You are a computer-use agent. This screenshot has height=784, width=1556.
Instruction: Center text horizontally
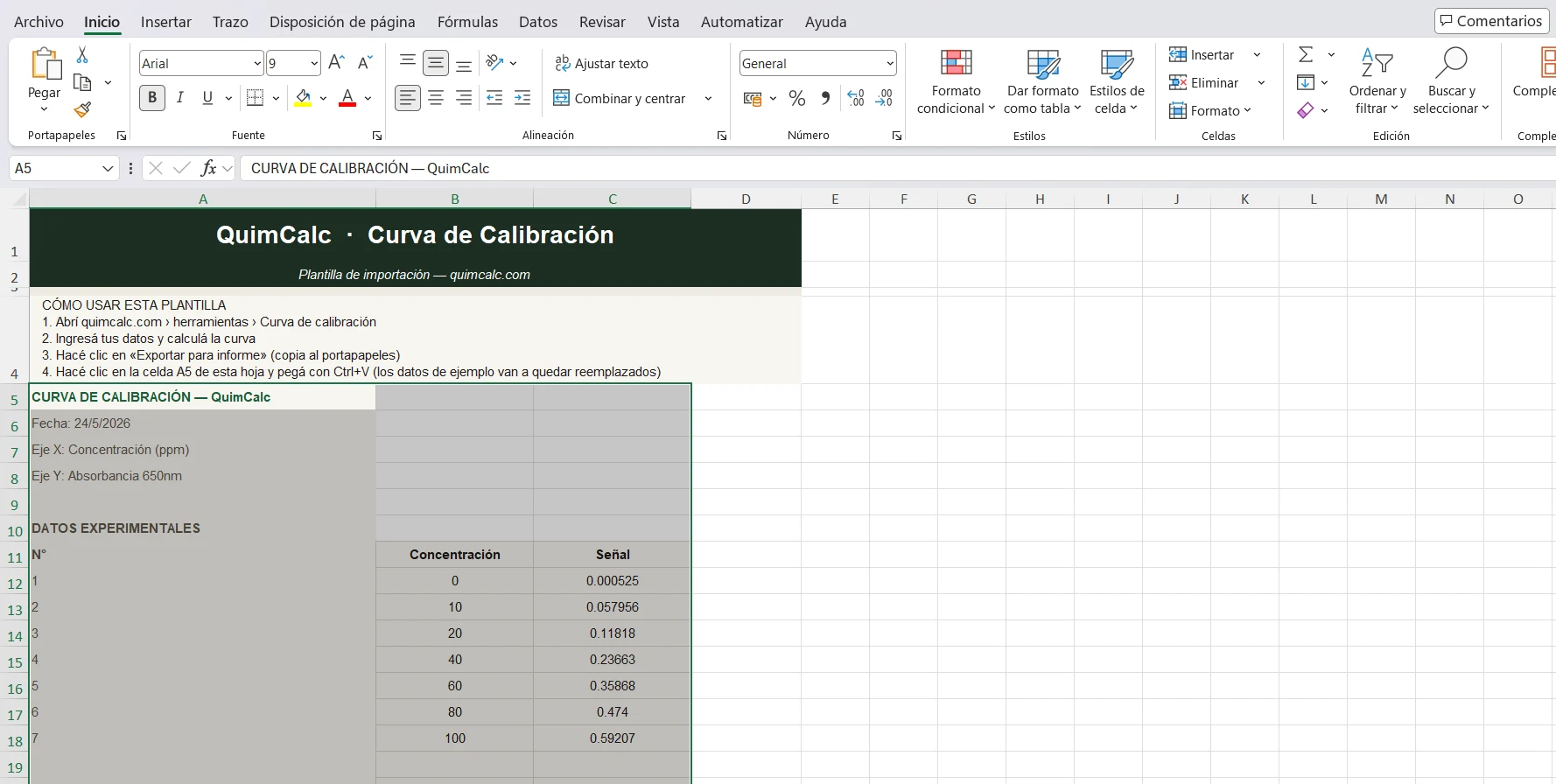coord(436,98)
